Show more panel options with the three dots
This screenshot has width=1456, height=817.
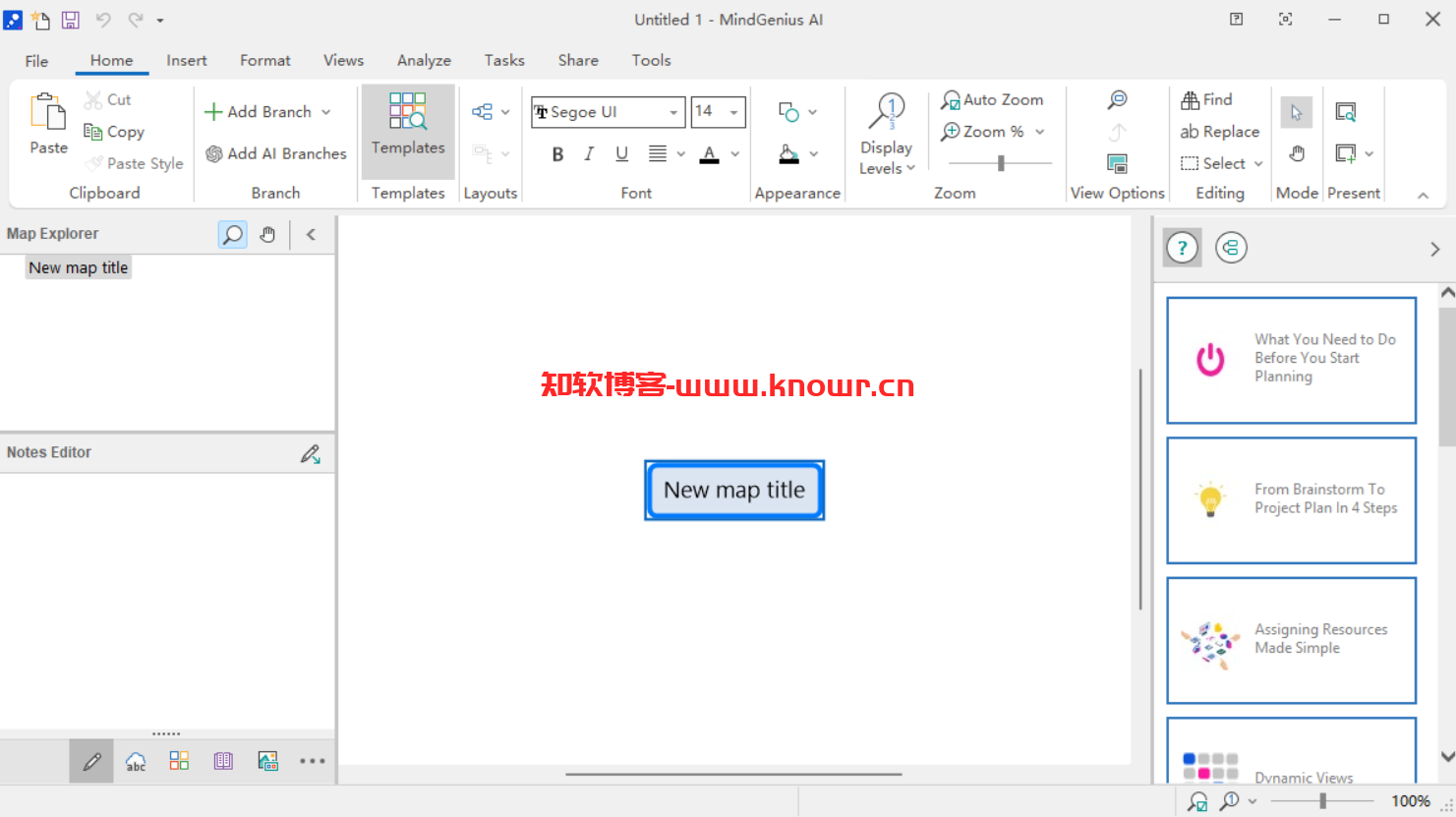[312, 761]
